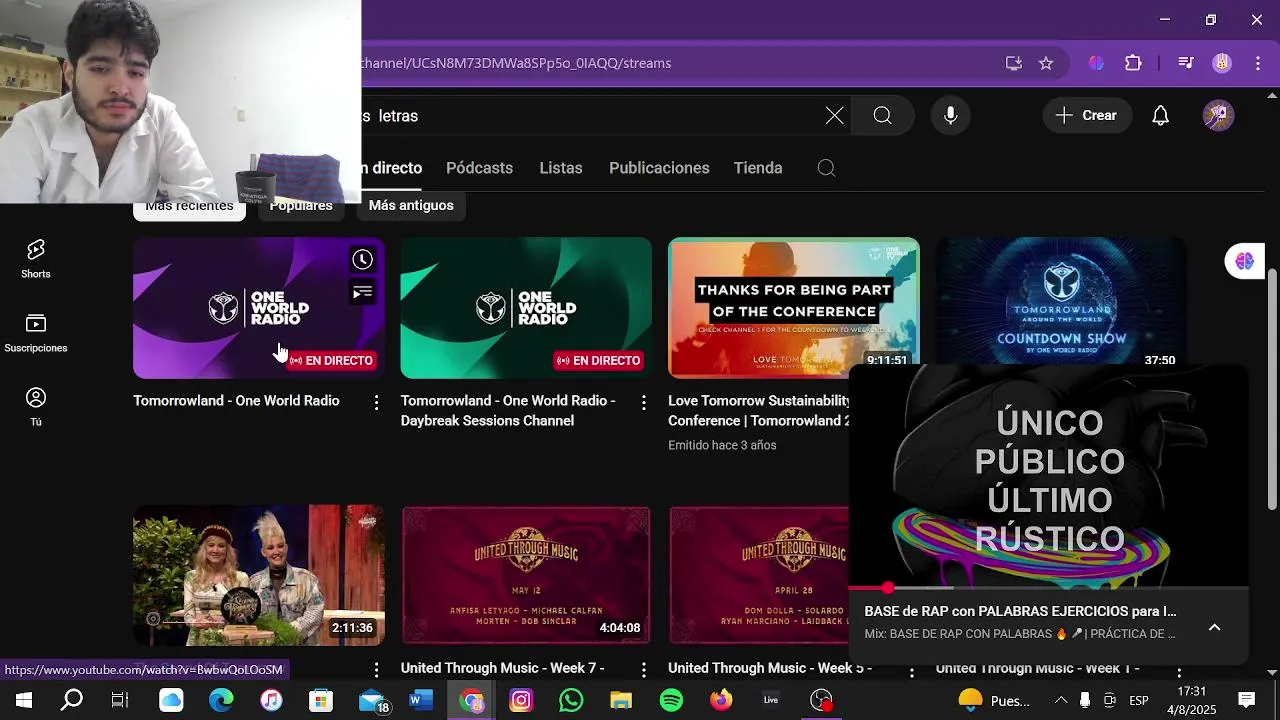This screenshot has width=1280, height=720.
Task: Seek the miniplayer red progress bar
Action: pos(1048,588)
